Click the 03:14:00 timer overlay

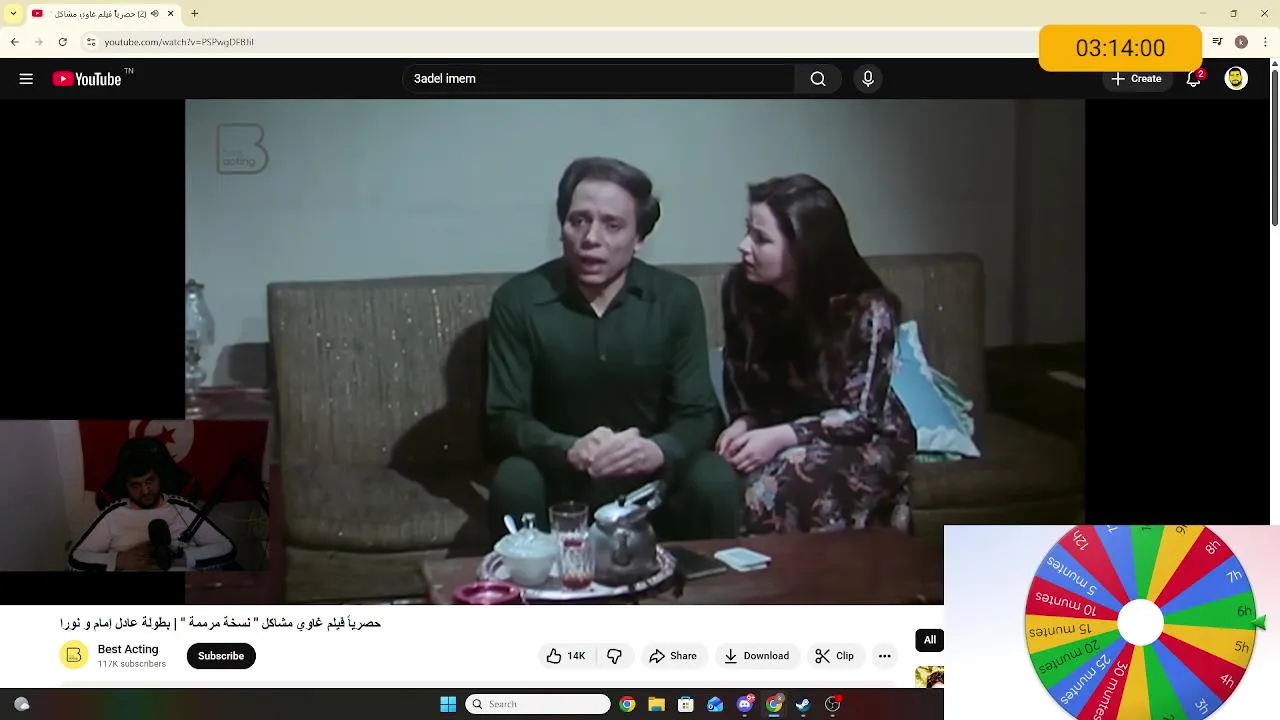(x=1120, y=48)
